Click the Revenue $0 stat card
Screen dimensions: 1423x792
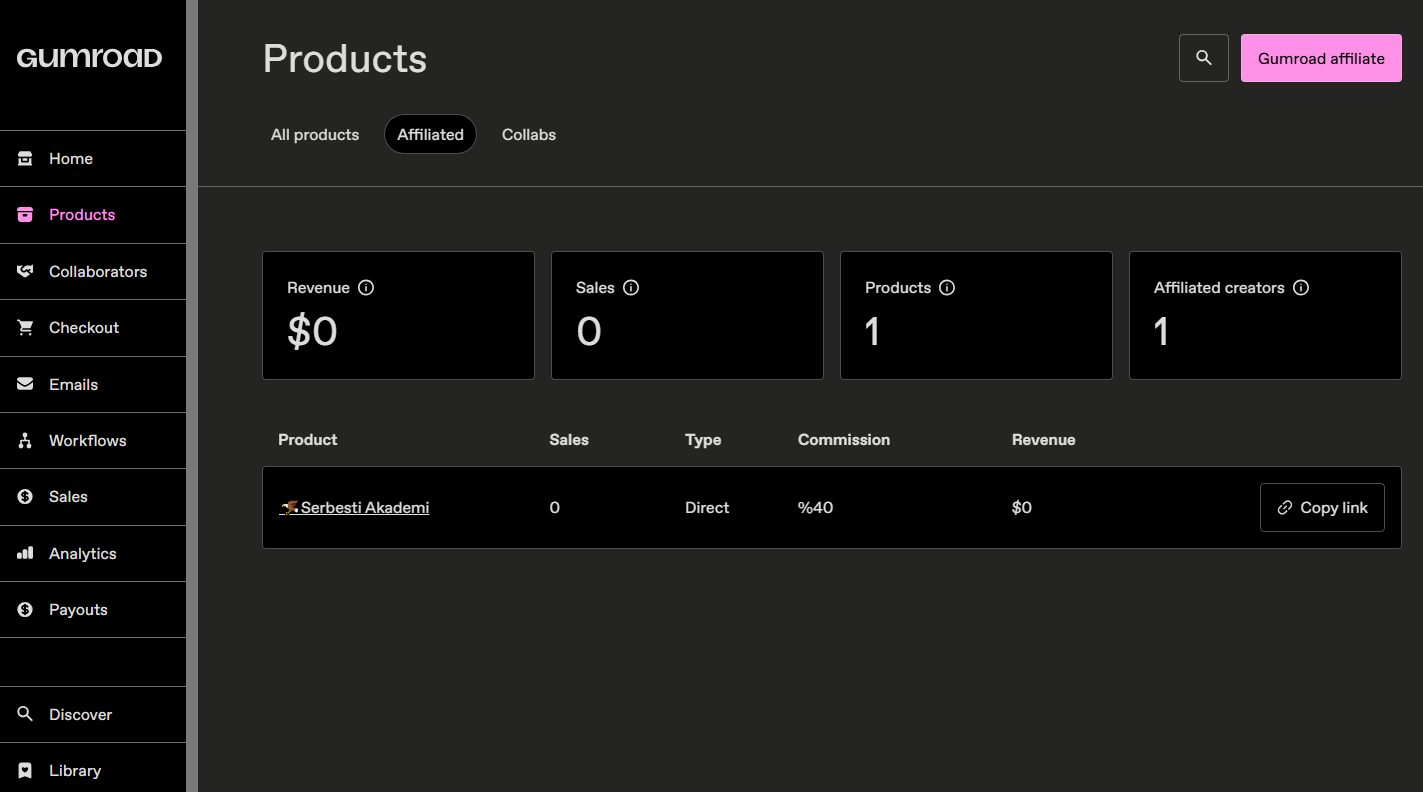[398, 315]
